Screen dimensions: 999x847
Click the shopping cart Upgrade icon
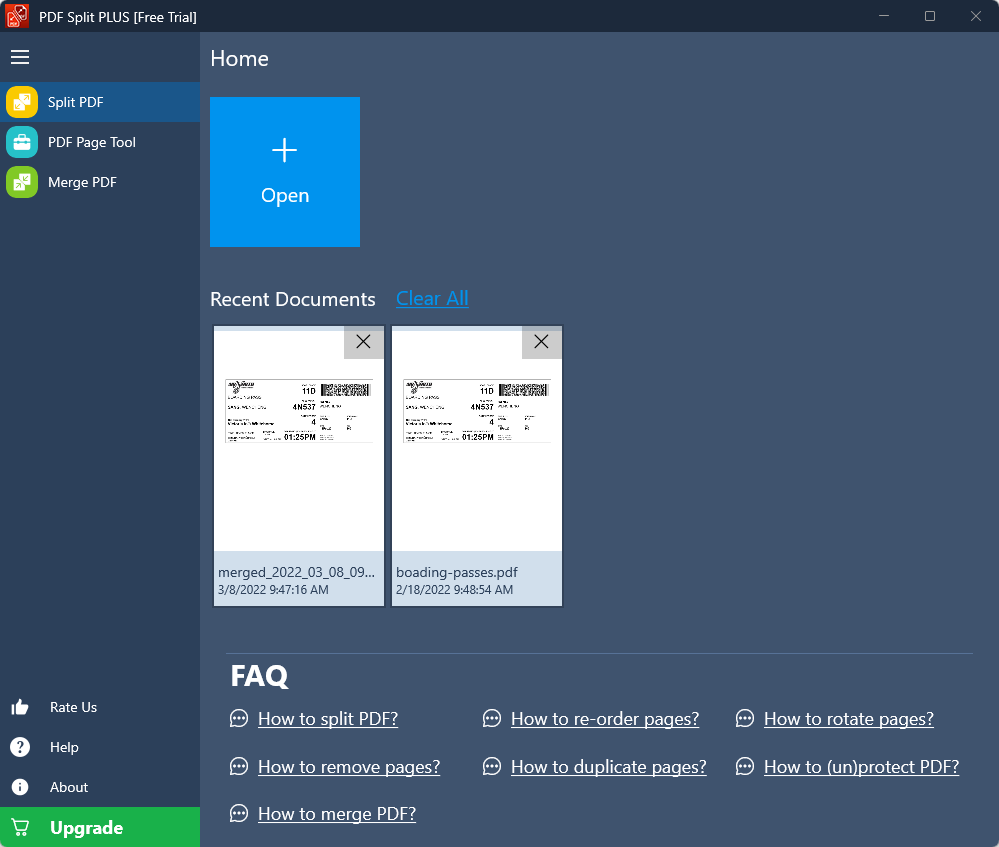(x=20, y=828)
